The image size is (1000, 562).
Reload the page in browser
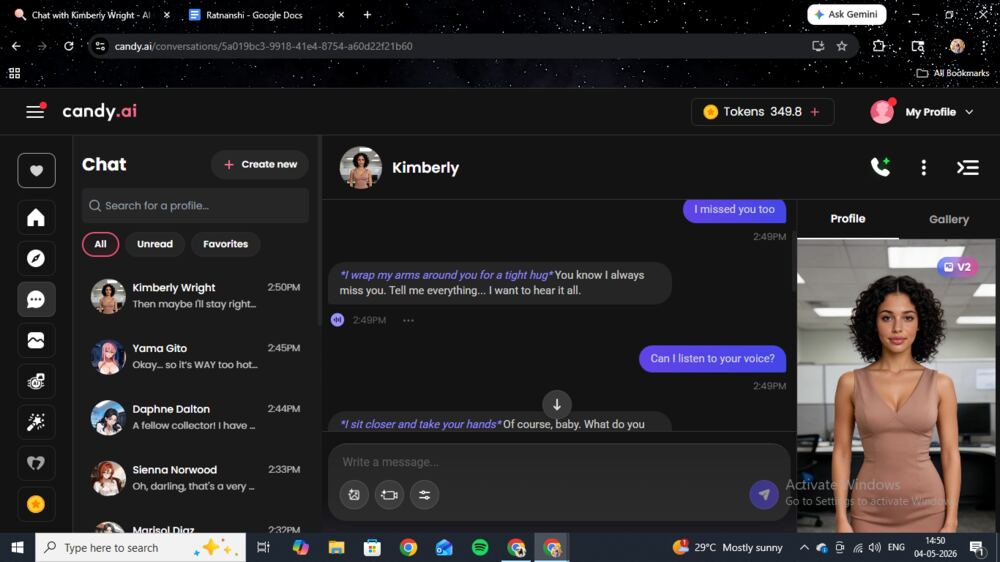click(68, 46)
